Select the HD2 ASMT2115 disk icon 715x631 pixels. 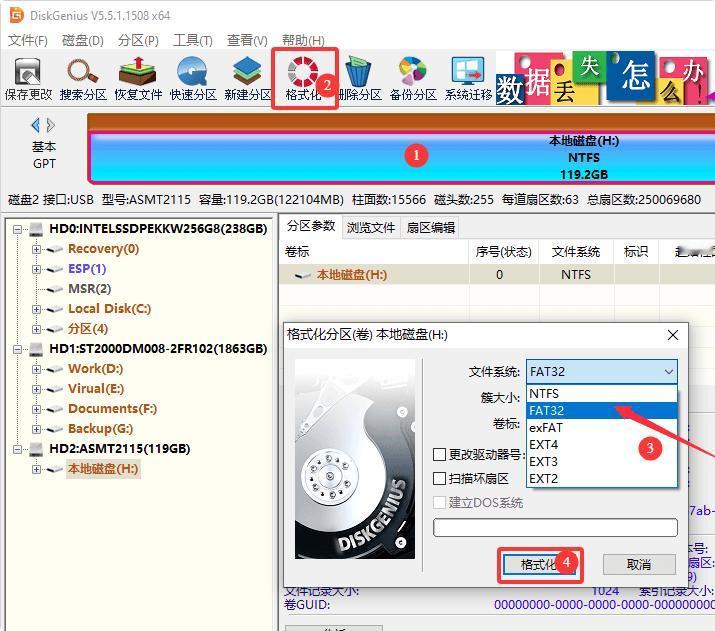pyautogui.click(x=36, y=450)
